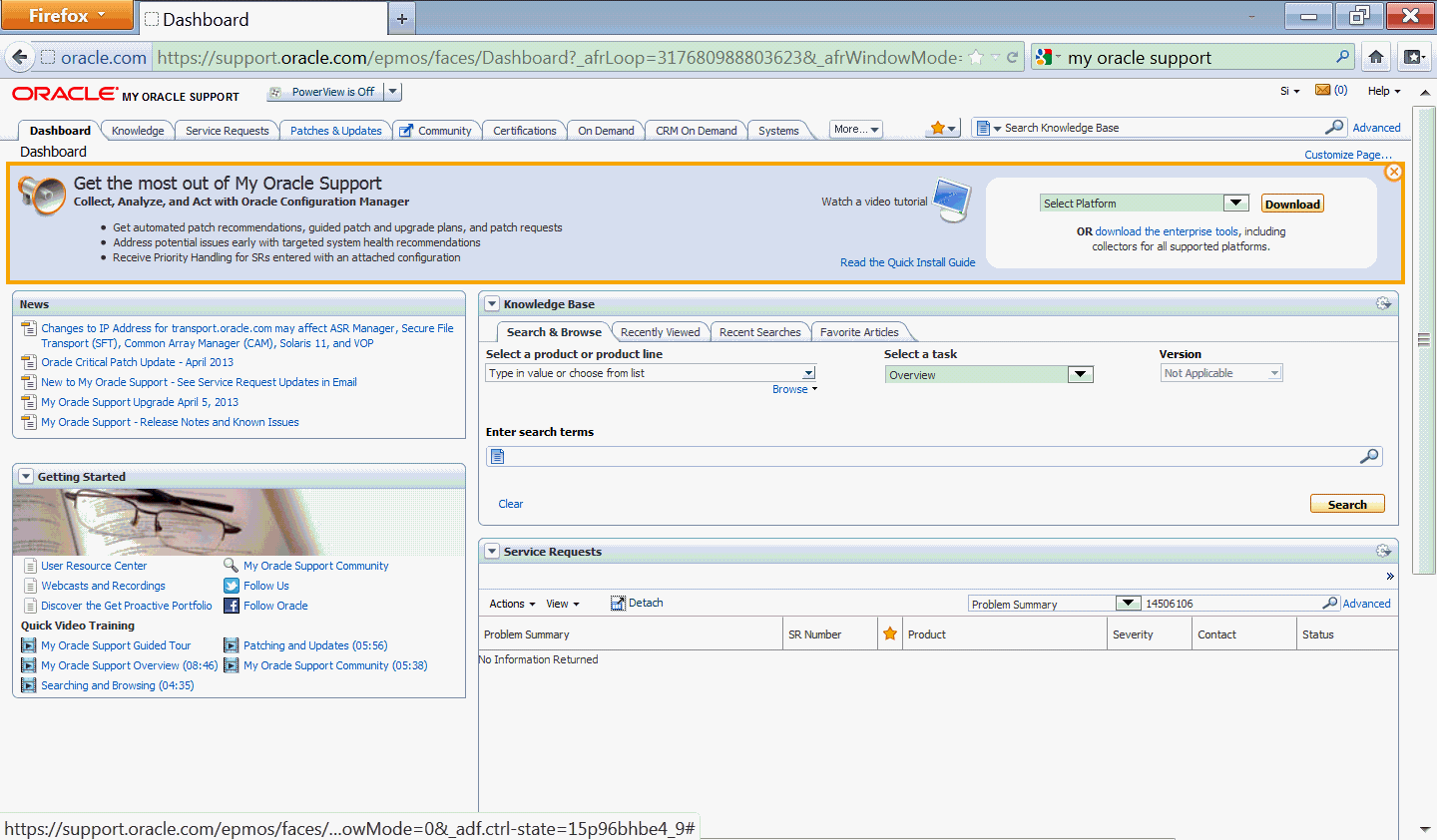Open Firefox home page icon
1437x840 pixels.
[1376, 57]
